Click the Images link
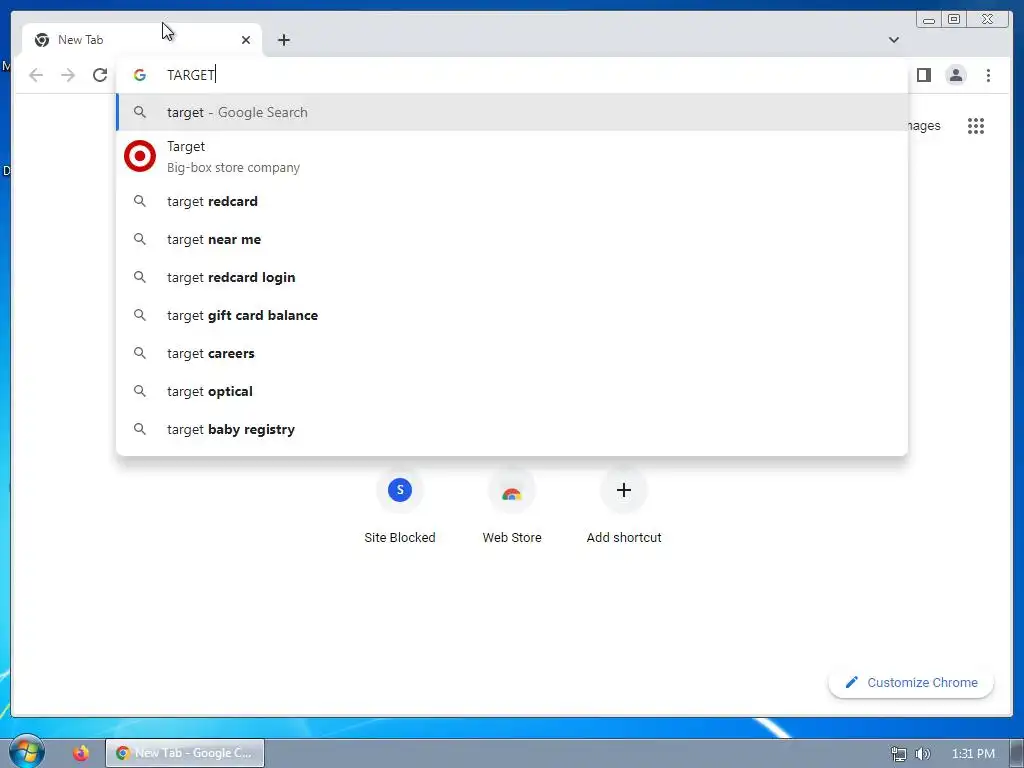This screenshot has width=1024, height=768. tap(923, 125)
